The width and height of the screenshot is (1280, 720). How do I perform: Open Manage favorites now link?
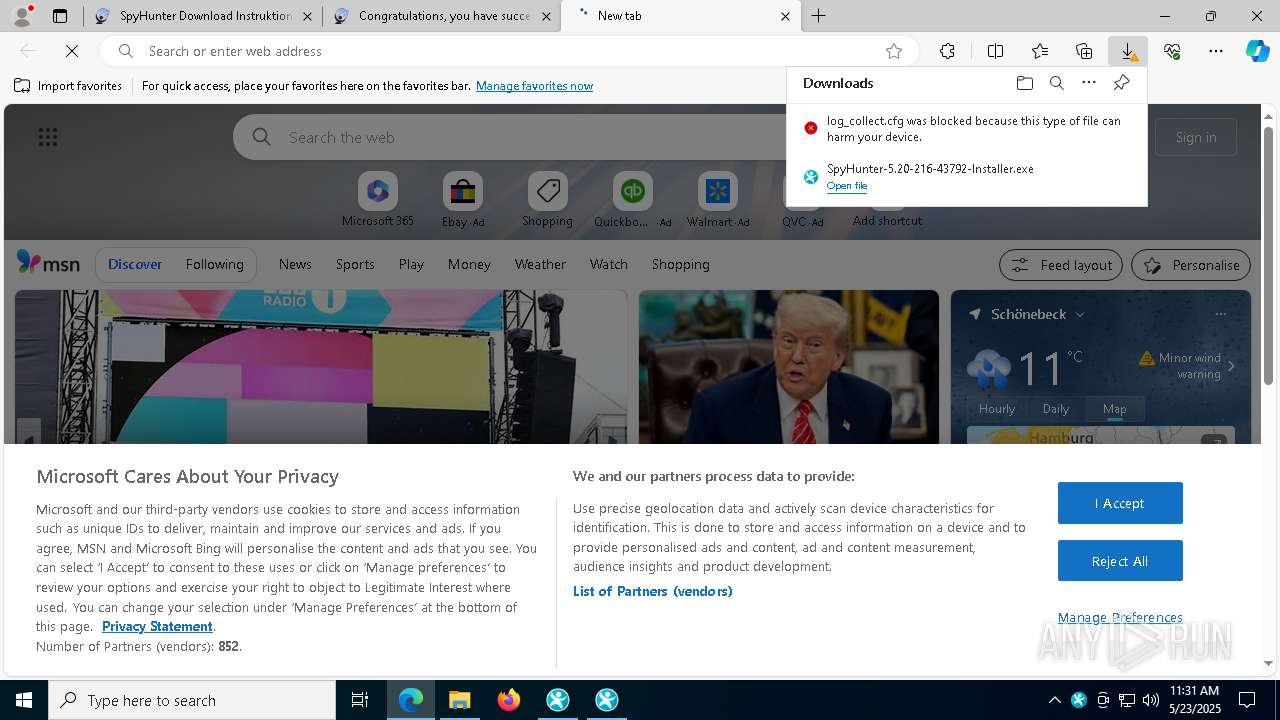[x=534, y=86]
